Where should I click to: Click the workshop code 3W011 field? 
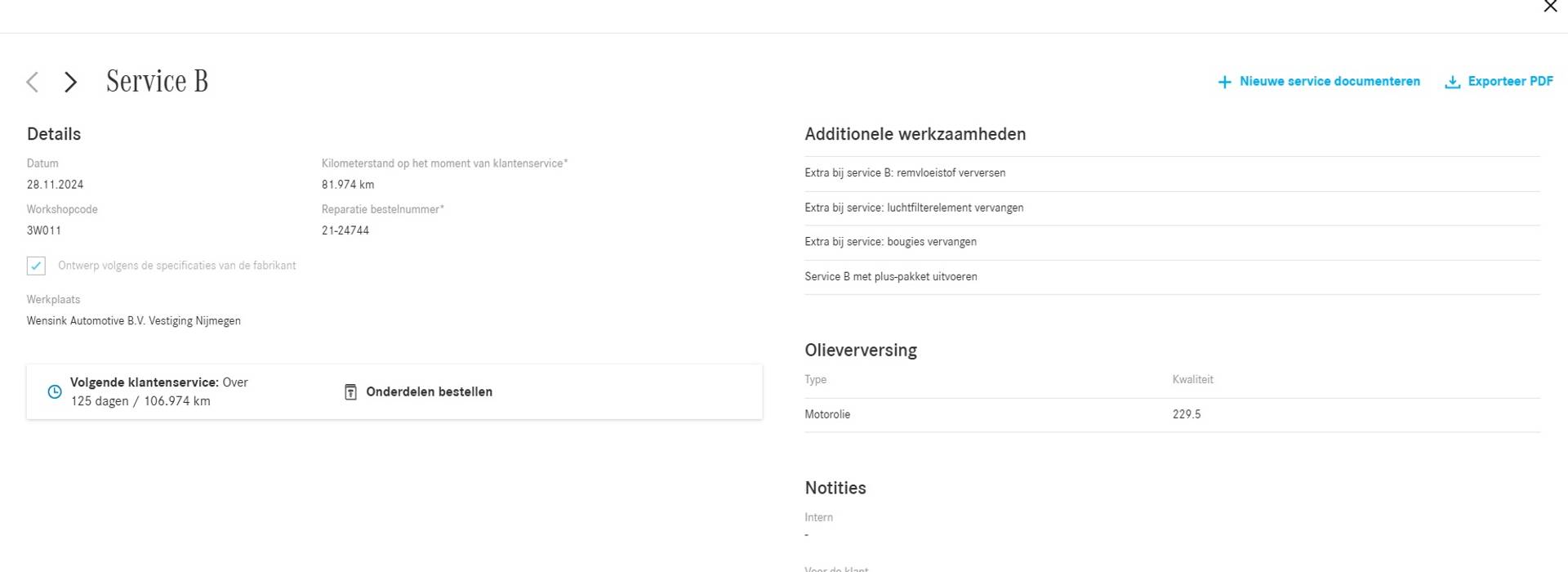click(44, 230)
